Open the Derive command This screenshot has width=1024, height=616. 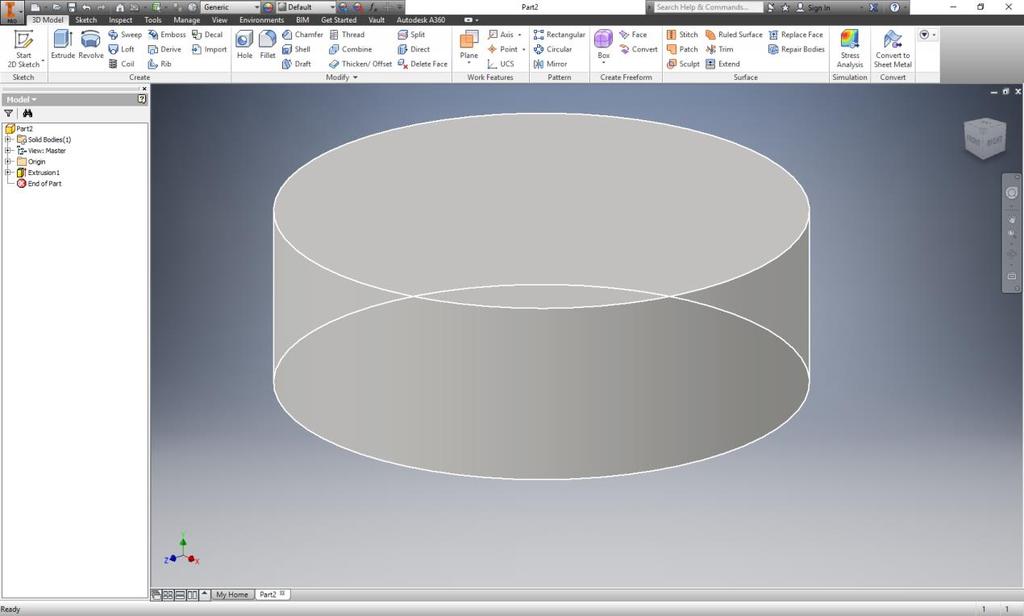[x=165, y=49]
